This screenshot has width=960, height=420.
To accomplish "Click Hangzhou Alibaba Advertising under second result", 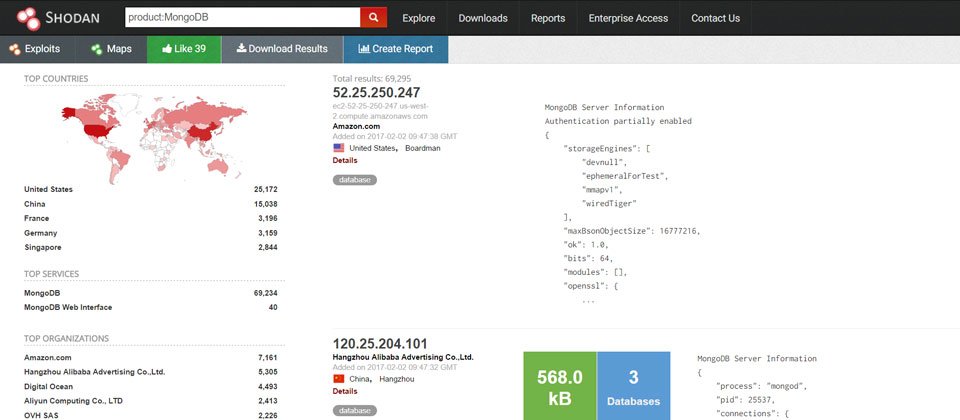I will tap(403, 357).
